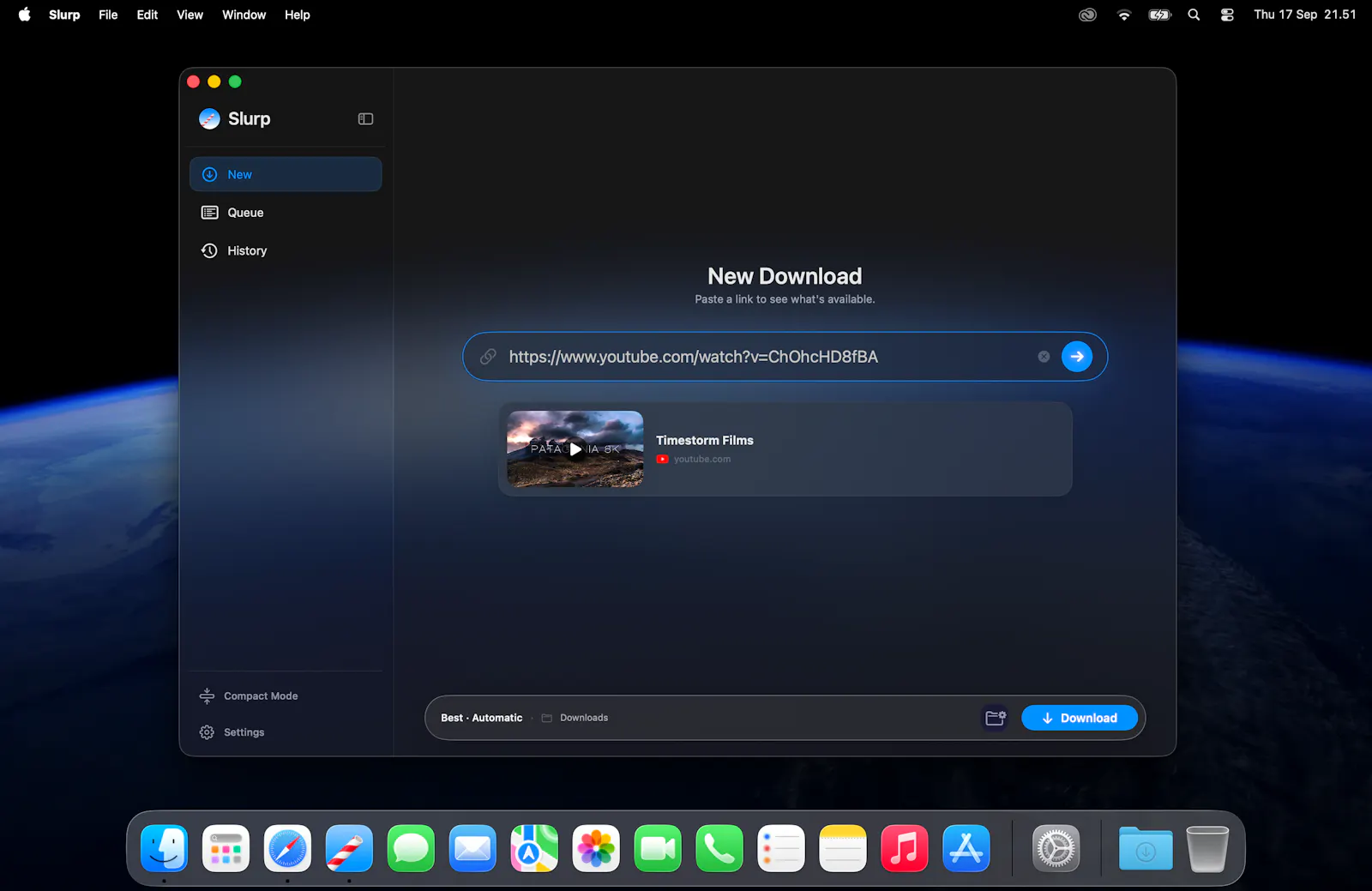Viewport: 1372px width, 891px height.
Task: Open the Apple menu
Action: coord(25,15)
